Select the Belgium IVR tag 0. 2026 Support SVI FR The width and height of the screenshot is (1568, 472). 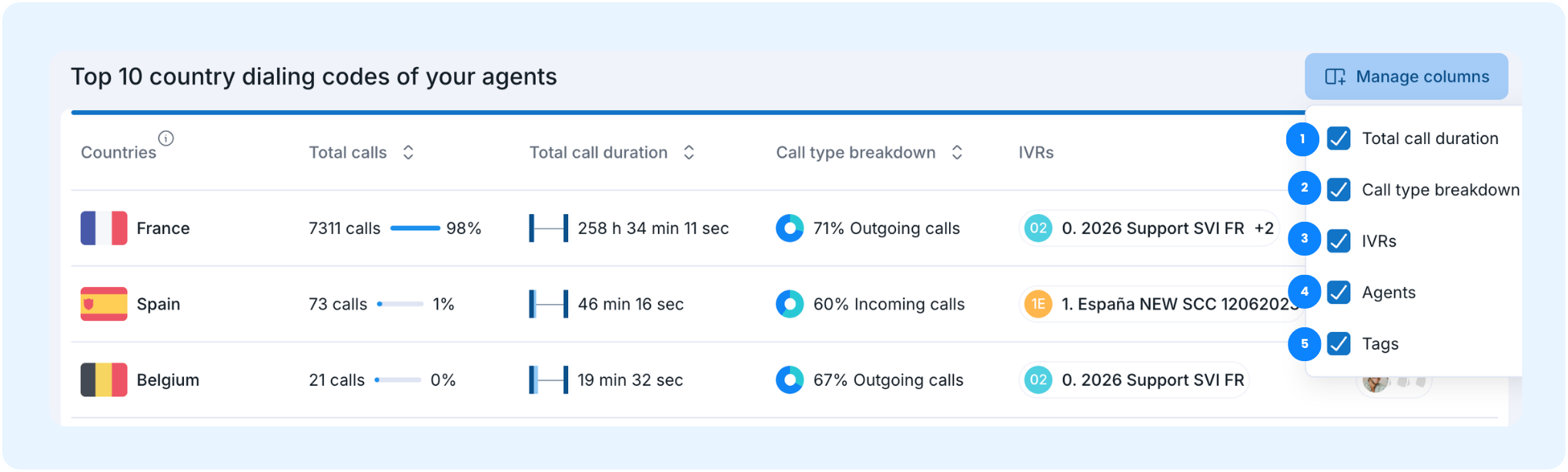1133,380
